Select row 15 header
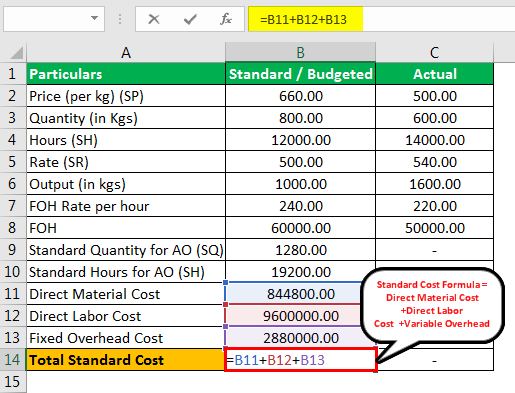 13,382
